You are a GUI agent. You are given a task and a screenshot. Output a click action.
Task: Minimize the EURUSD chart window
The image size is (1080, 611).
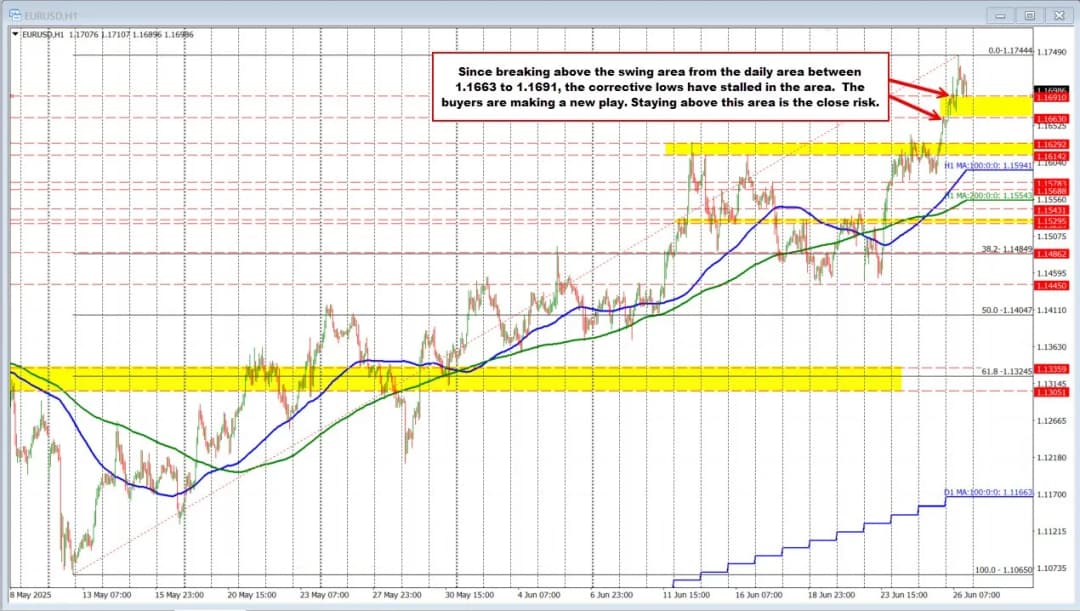[1000, 15]
